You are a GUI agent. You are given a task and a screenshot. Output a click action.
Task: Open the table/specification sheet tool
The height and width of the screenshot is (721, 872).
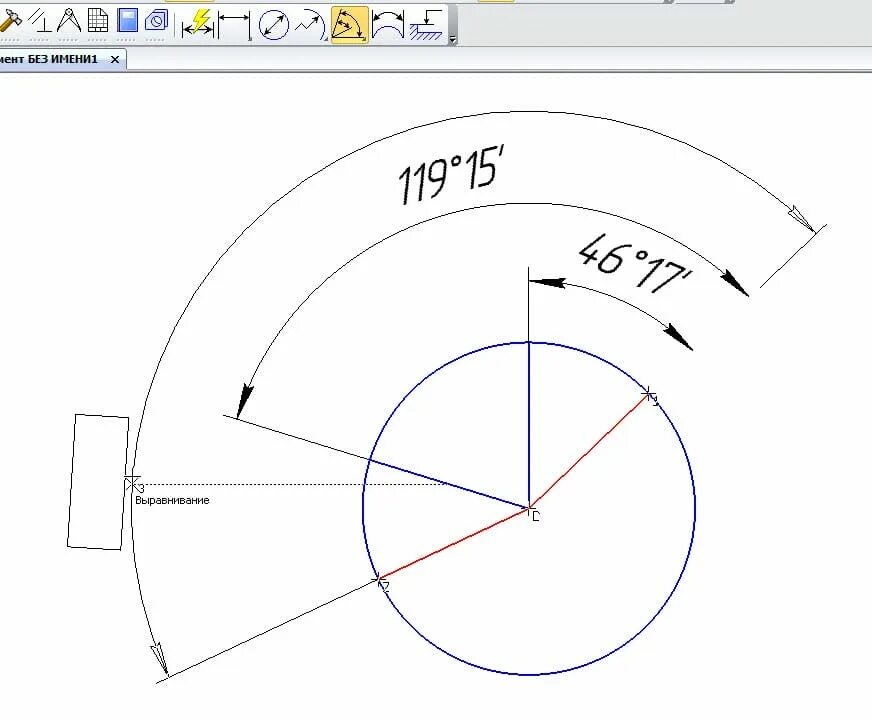98,21
